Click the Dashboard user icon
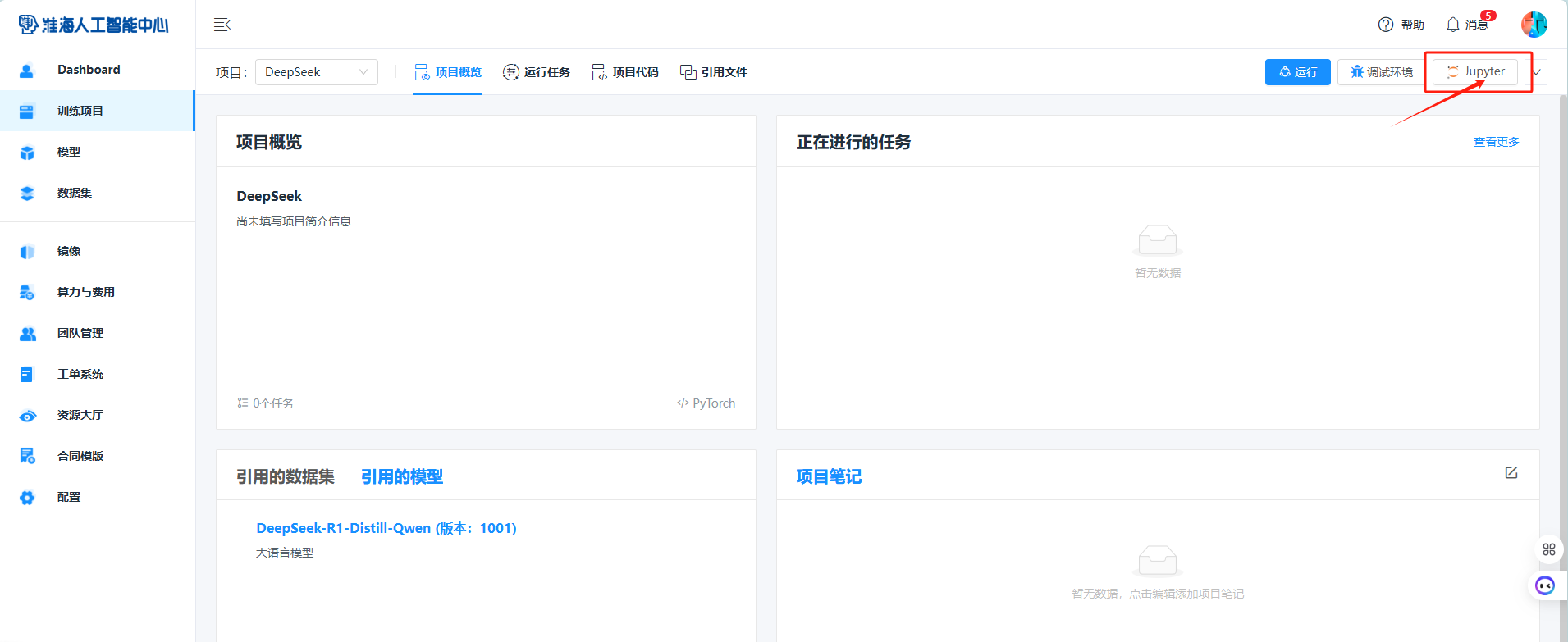Viewport: 1568px width, 642px height. click(27, 71)
